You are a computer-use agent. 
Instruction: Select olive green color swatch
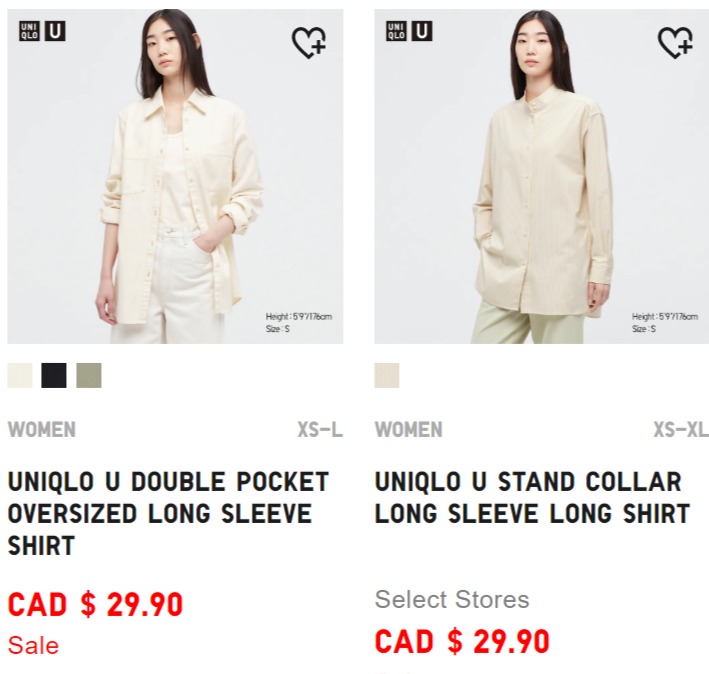click(x=89, y=375)
